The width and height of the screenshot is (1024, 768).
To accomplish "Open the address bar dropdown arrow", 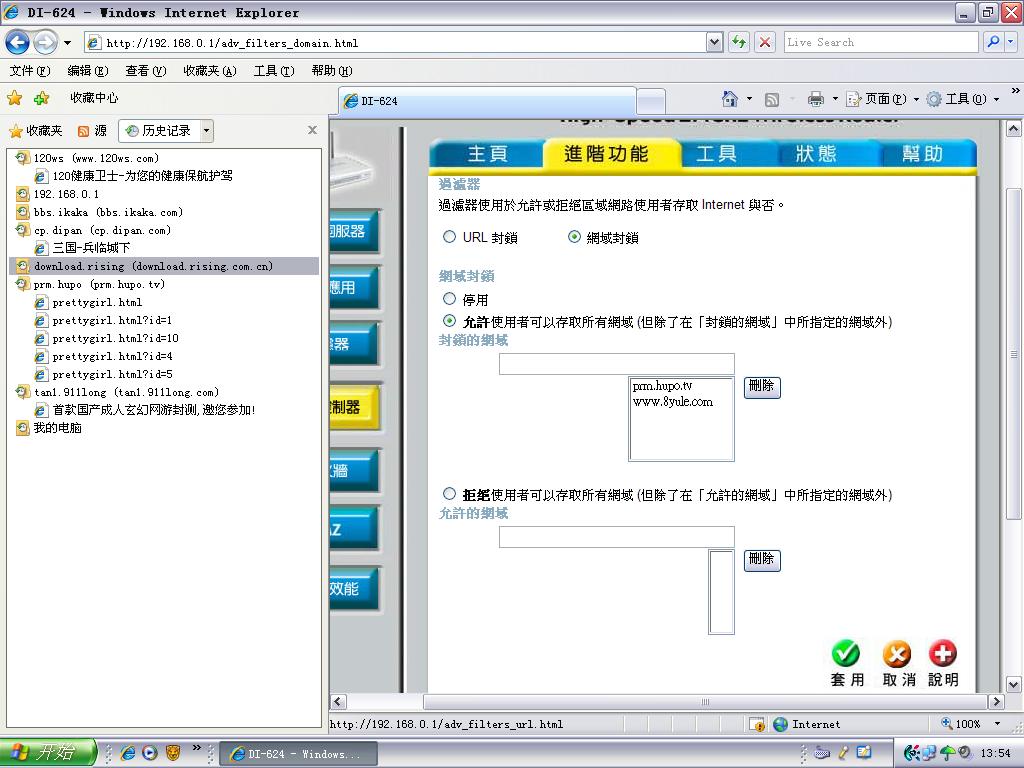I will click(714, 42).
